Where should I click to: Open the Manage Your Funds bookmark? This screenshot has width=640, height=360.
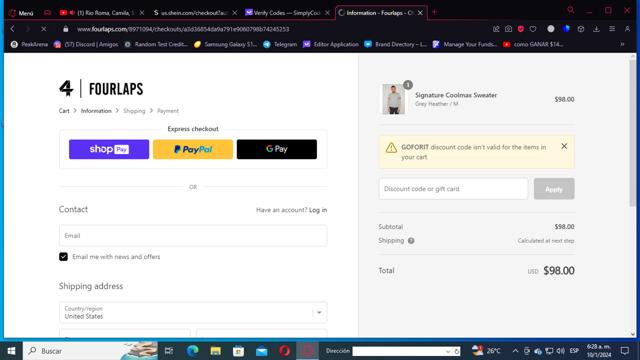(465, 44)
